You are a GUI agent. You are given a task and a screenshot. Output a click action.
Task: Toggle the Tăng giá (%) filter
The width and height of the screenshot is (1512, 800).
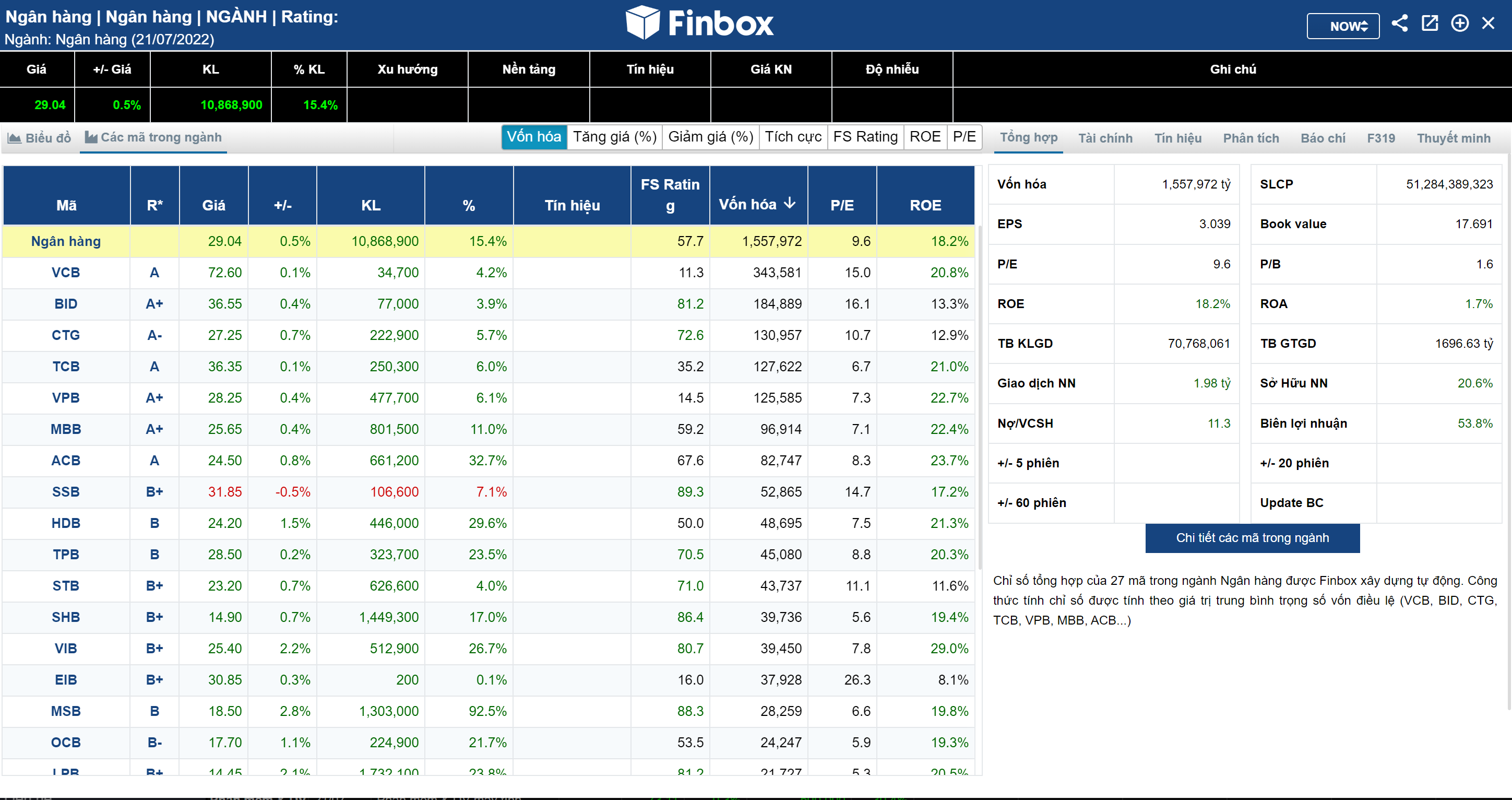pos(614,137)
